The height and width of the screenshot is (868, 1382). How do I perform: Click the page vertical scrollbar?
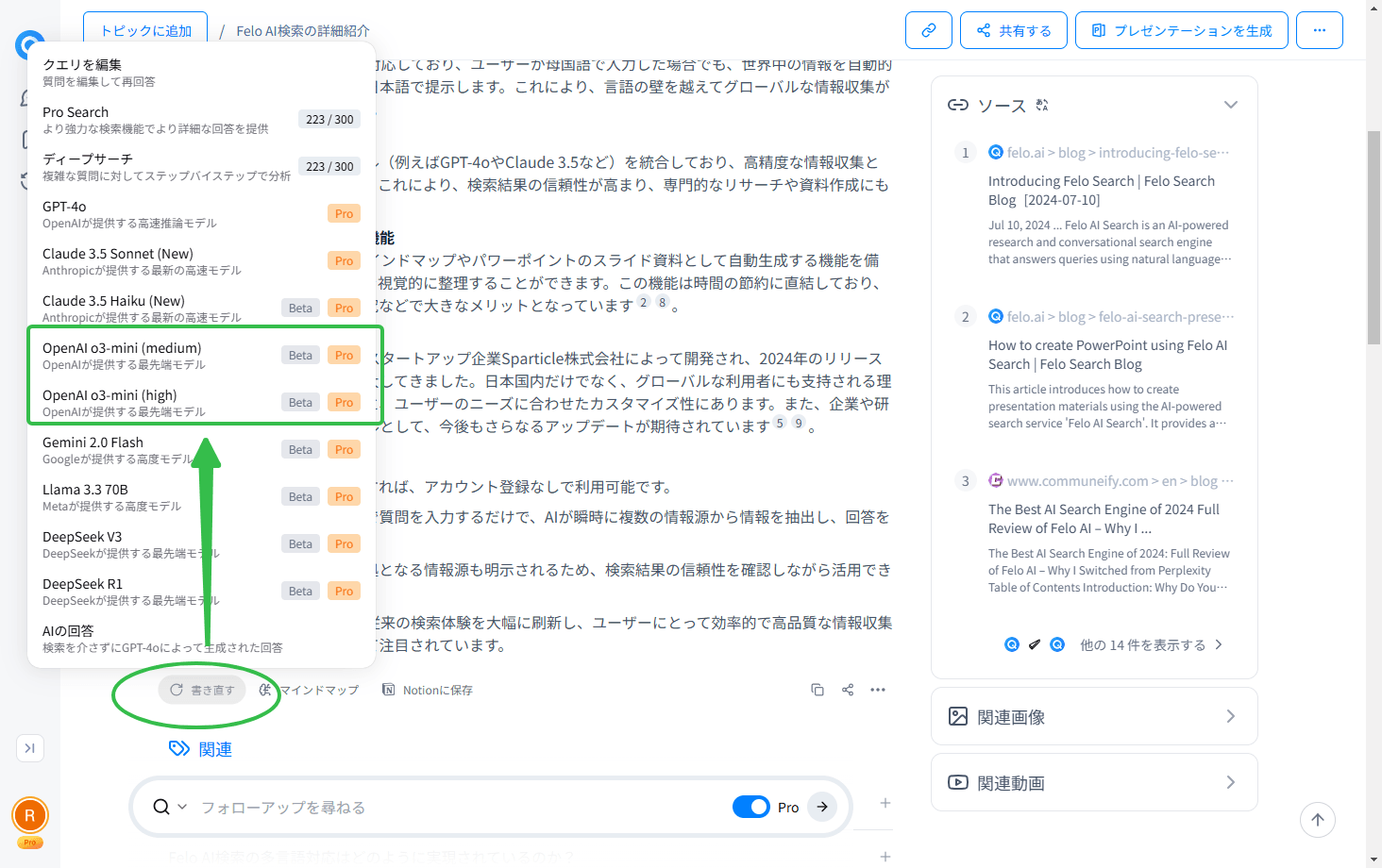point(1374,236)
